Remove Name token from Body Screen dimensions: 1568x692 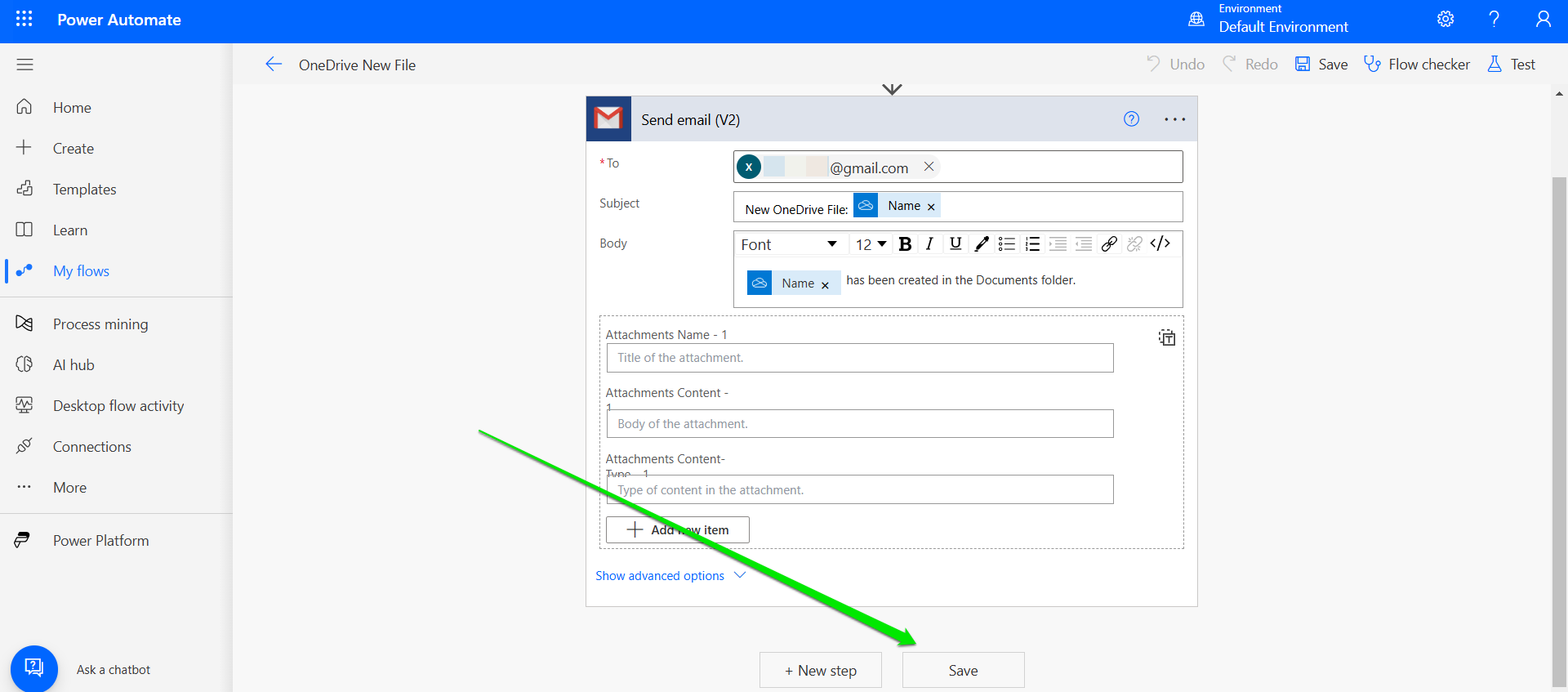pyautogui.click(x=825, y=285)
